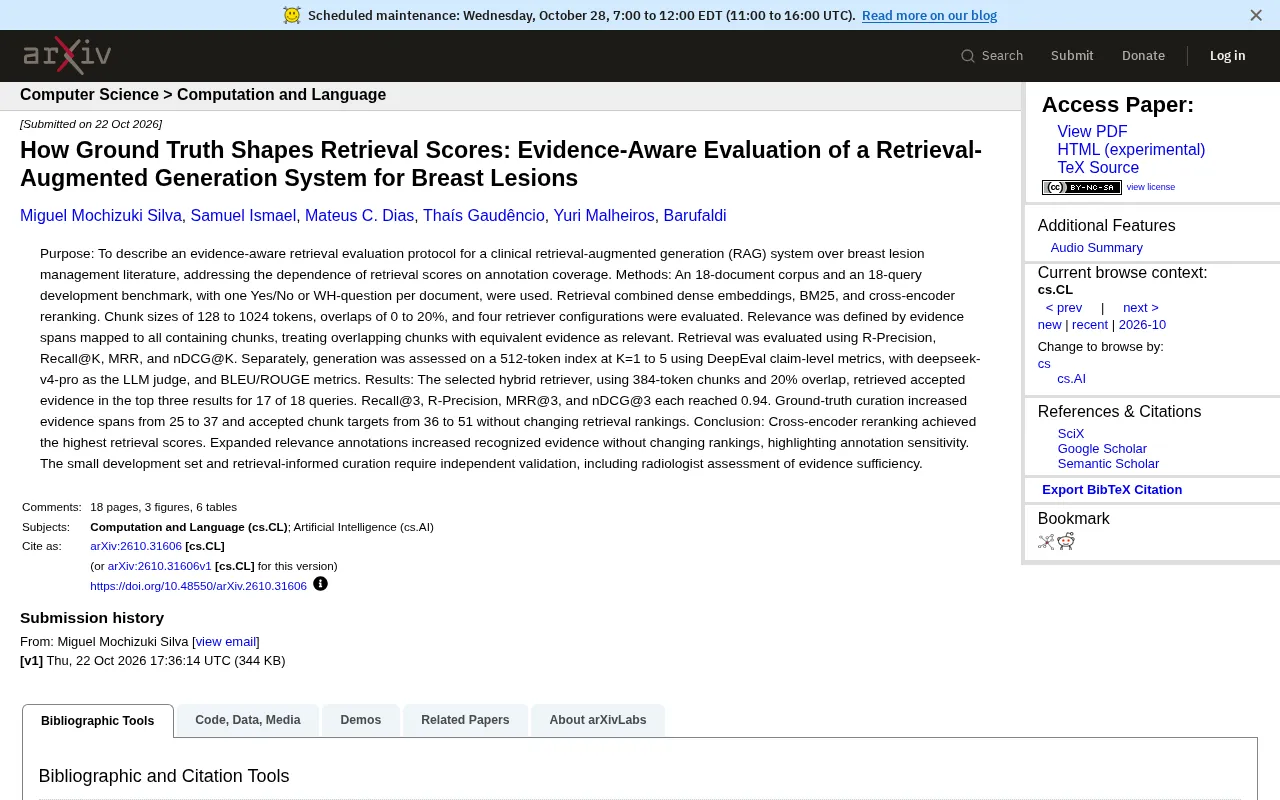Select the Related Papers tab

click(465, 720)
